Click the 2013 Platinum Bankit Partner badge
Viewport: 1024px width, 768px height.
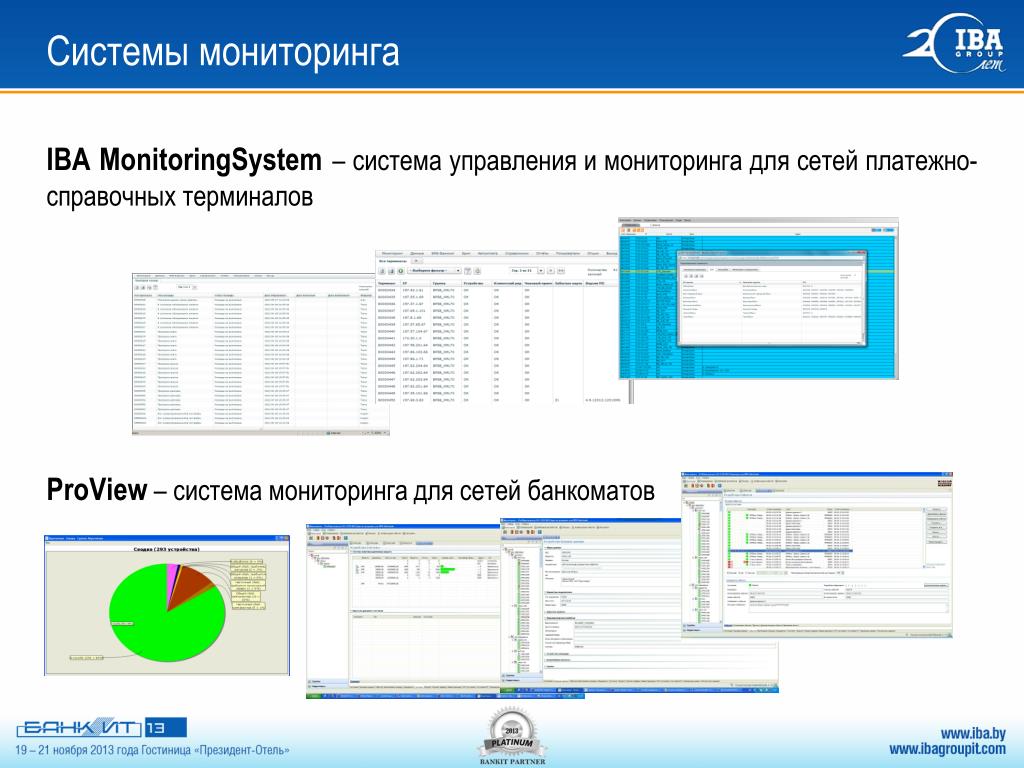[x=512, y=735]
